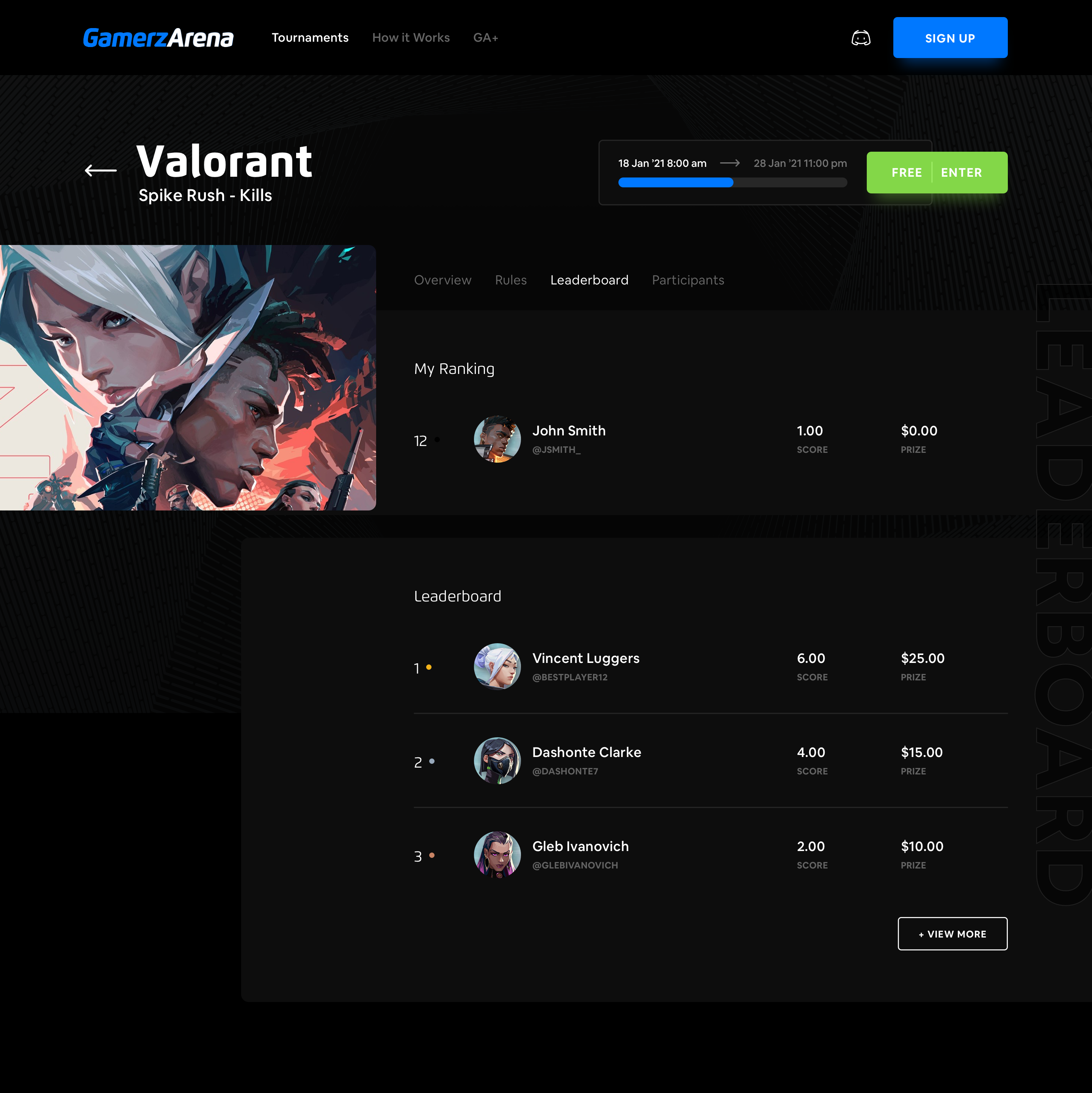Click Gleb Ivanovich's avatar
1092x1093 pixels.
pos(497,854)
